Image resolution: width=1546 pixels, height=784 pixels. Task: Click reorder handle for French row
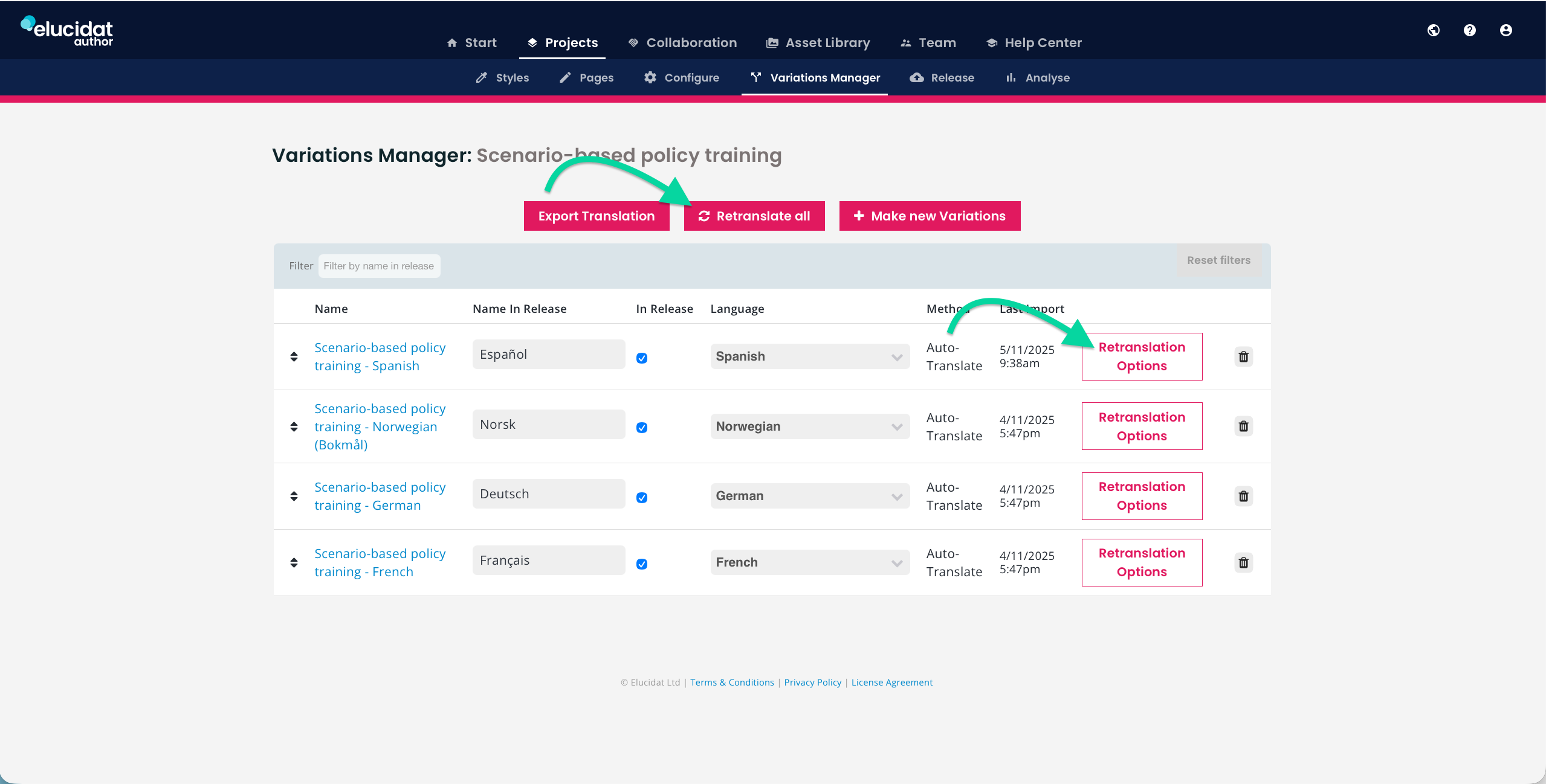coord(294,563)
